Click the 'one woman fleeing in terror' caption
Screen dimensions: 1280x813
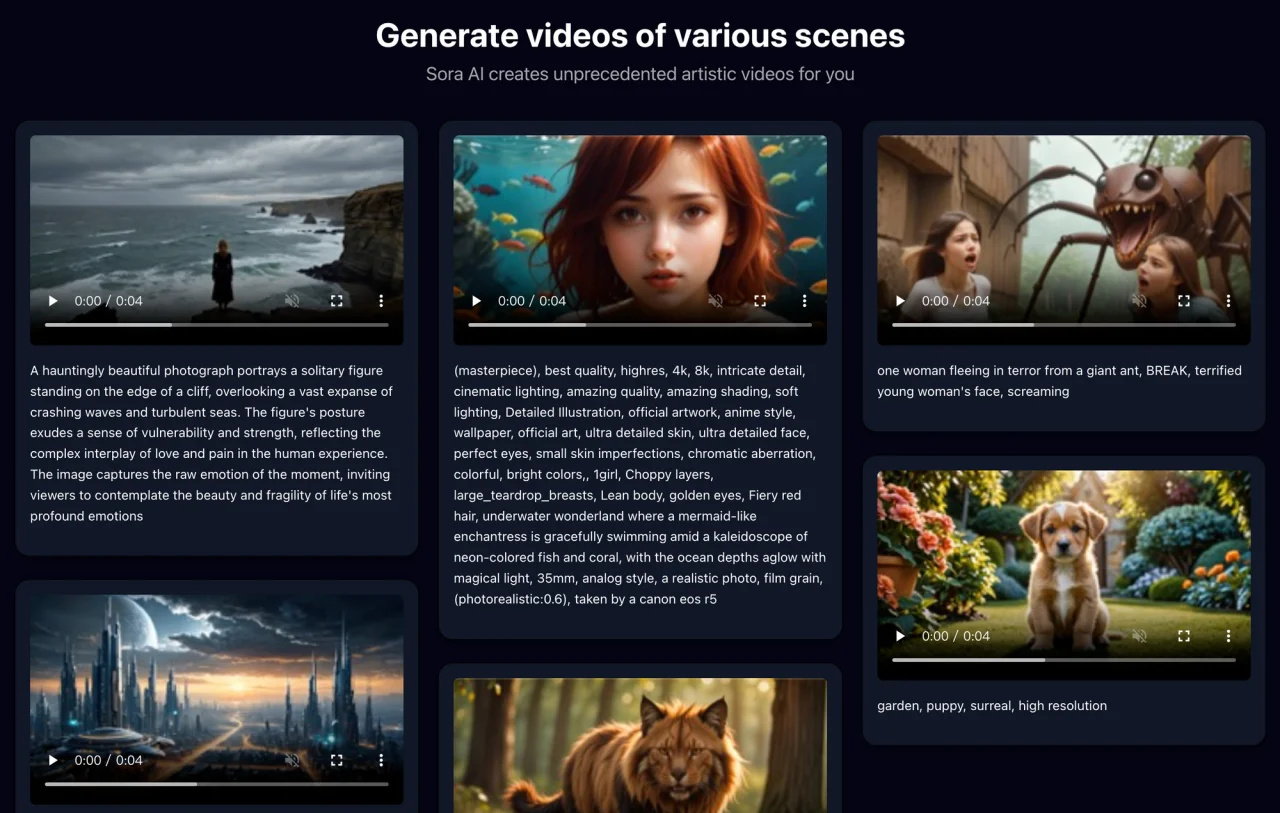(1059, 381)
